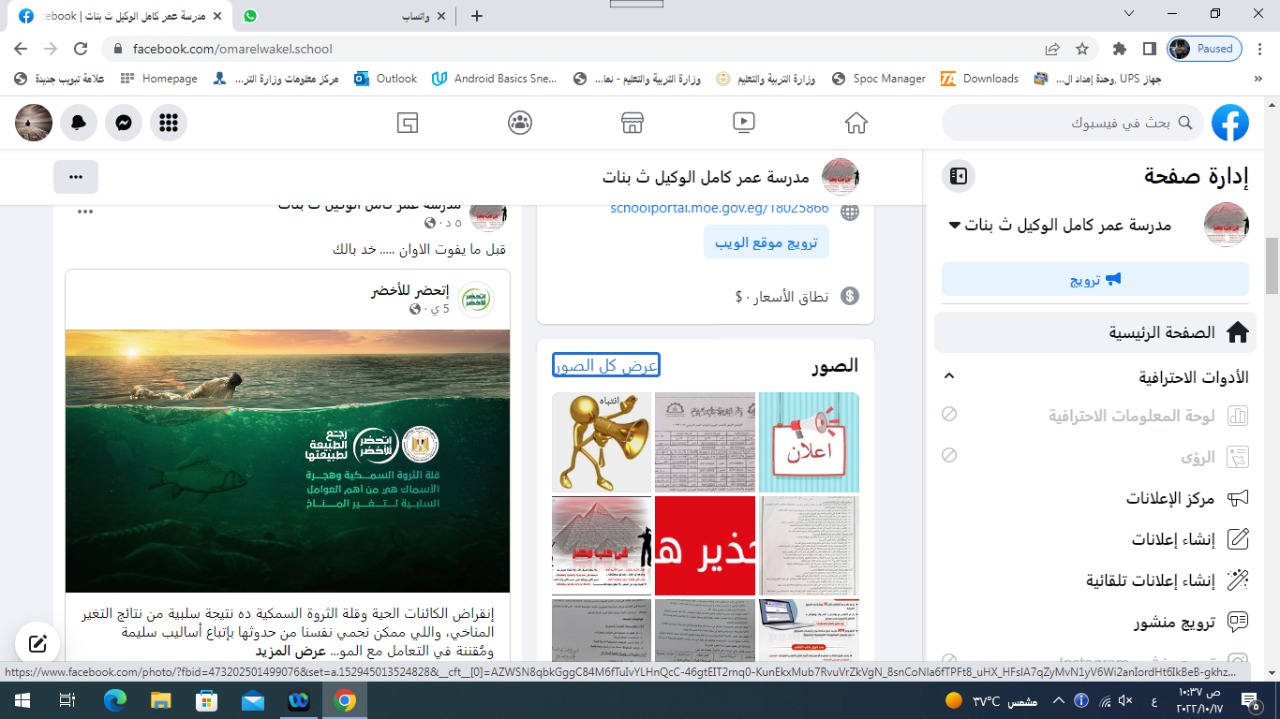Go back in browser history
This screenshot has height=719, width=1280.
point(20,48)
